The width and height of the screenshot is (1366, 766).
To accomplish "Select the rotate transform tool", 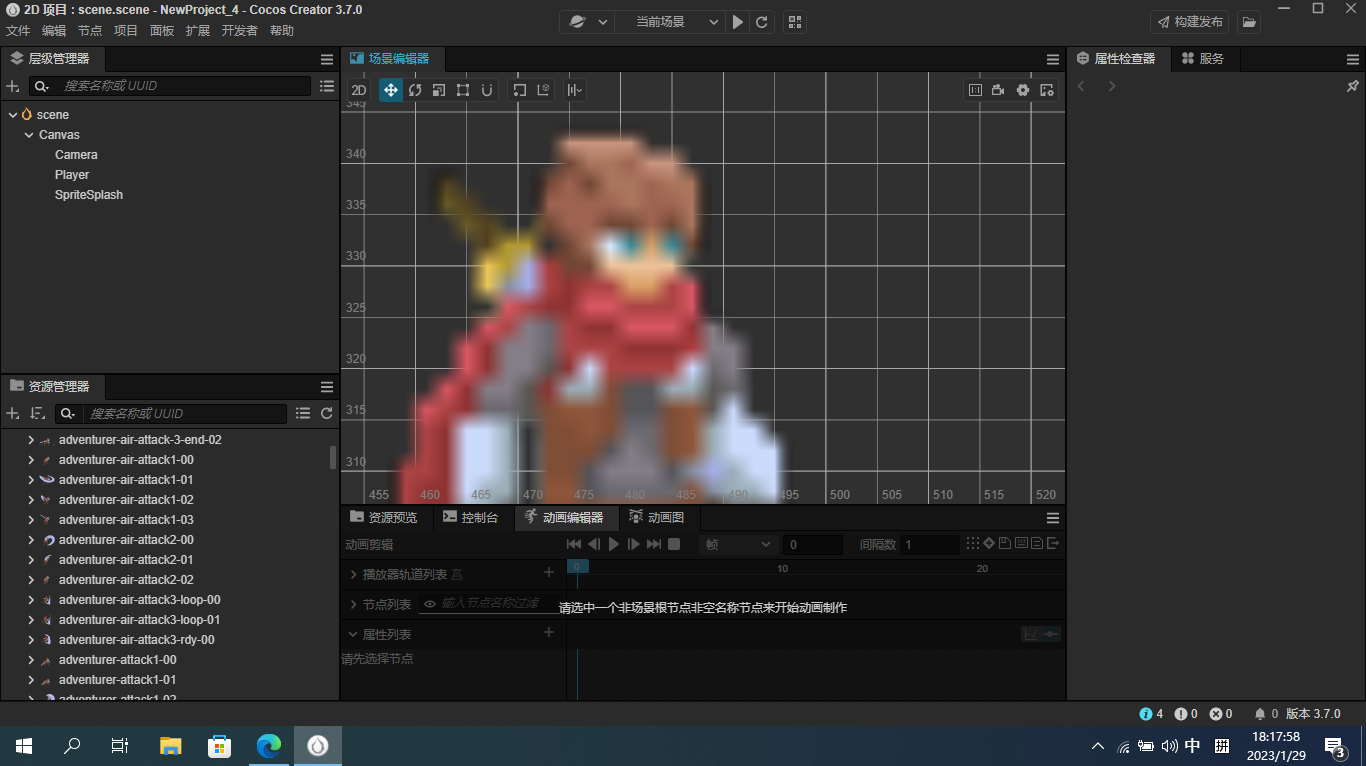I will (415, 90).
